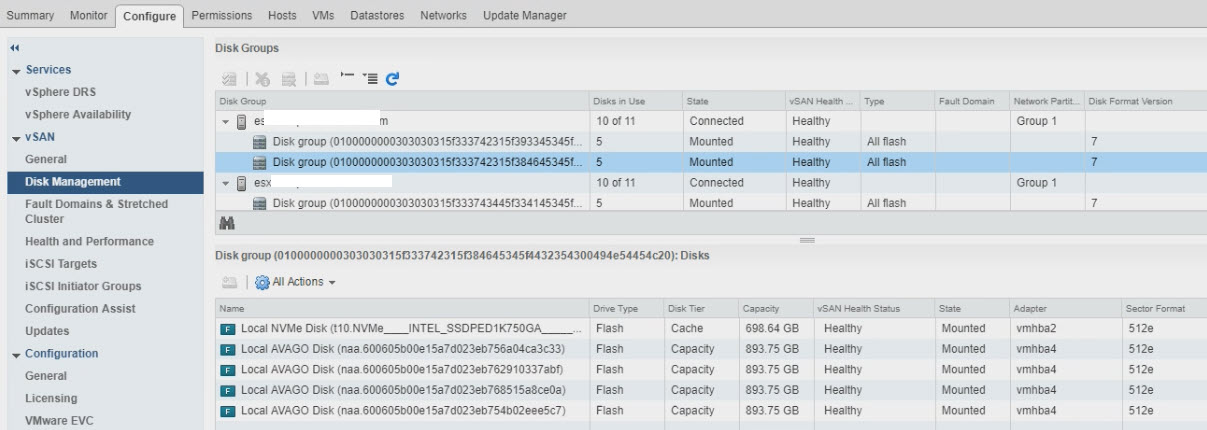This screenshot has width=1207, height=430.
Task: Switch to the Monitor tab
Action: 90,16
